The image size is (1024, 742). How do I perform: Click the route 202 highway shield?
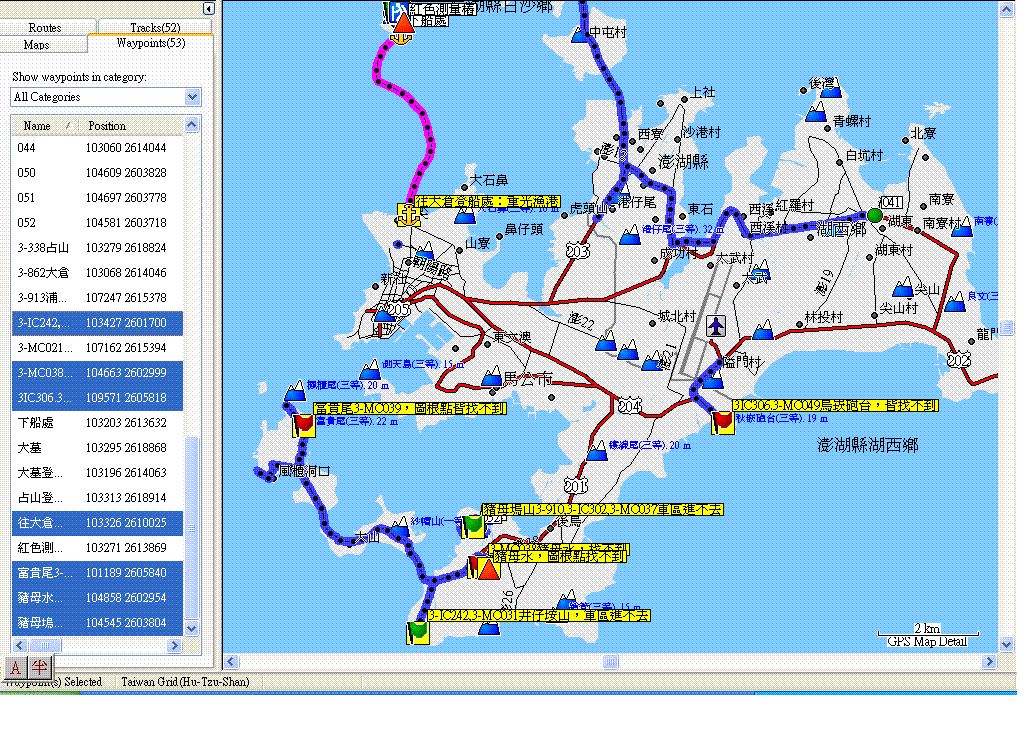959,360
